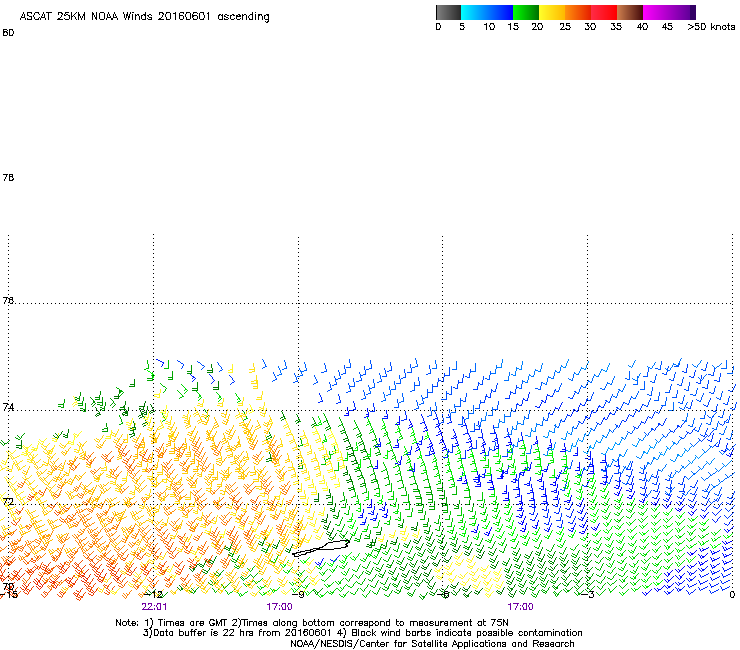The image size is (740, 650).
Task: Select the orange 25-30 knots legend segment
Action: [578, 12]
